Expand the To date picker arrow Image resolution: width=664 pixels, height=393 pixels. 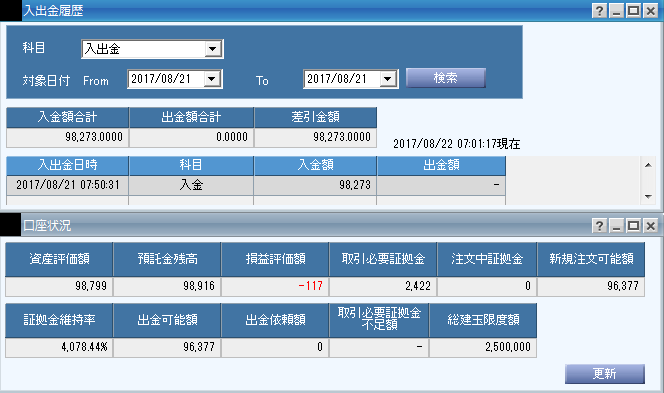coord(387,79)
